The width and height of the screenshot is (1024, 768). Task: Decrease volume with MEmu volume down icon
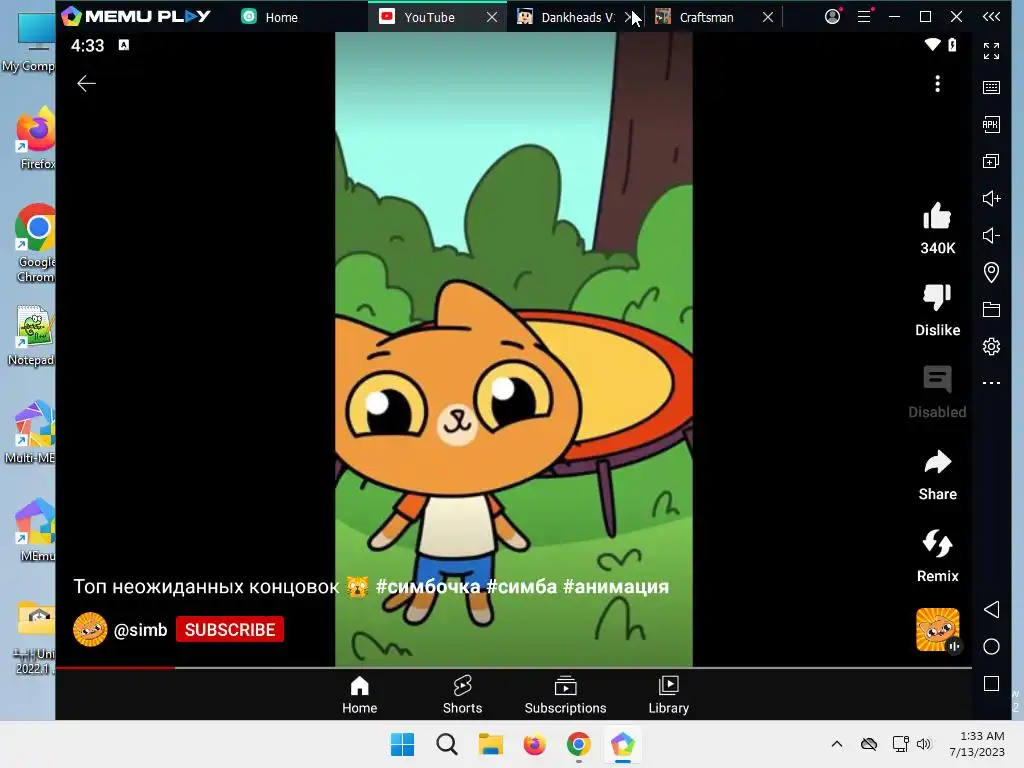pos(991,235)
